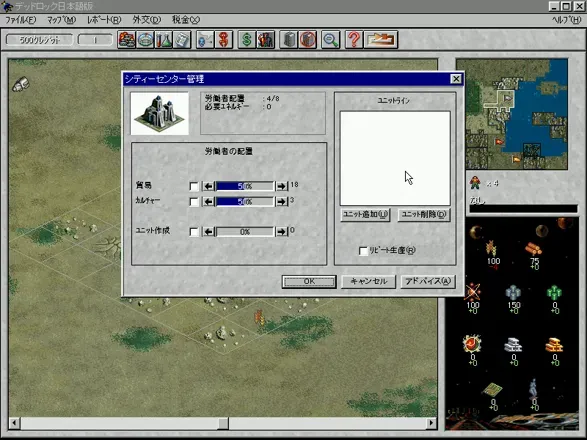Image resolution: width=587 pixels, height=440 pixels.
Task: Click the paper documents toolbar icon
Action: (x=182, y=39)
